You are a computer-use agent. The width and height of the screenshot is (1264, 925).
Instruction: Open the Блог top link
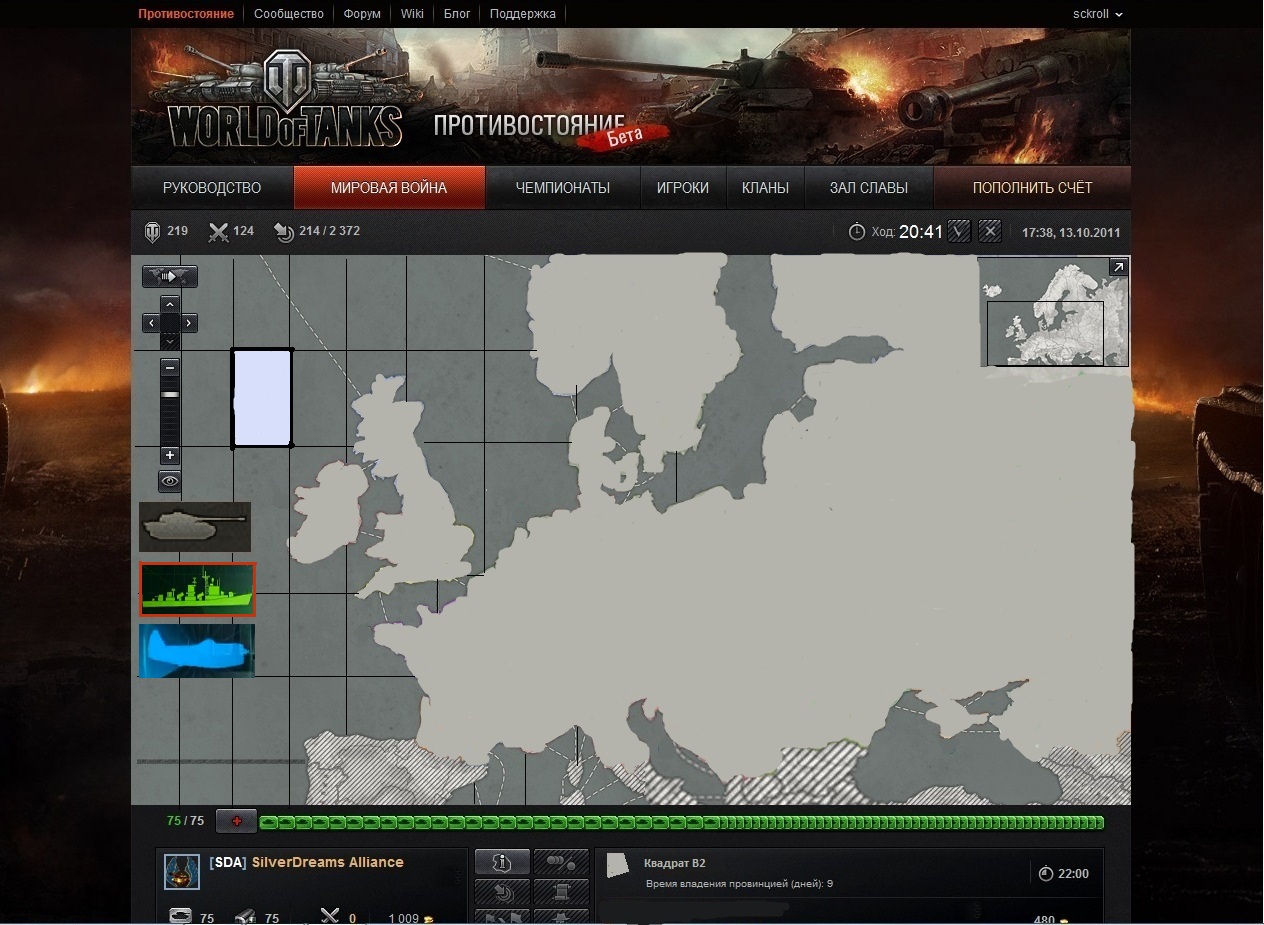457,14
